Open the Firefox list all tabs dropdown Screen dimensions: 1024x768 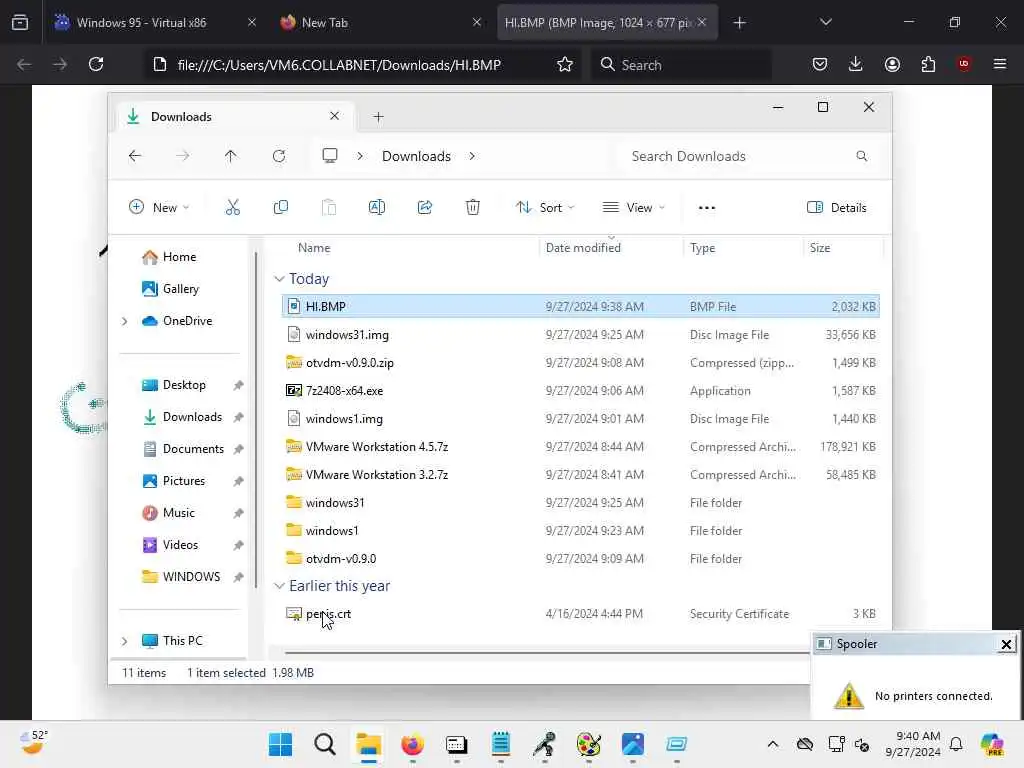coord(825,22)
